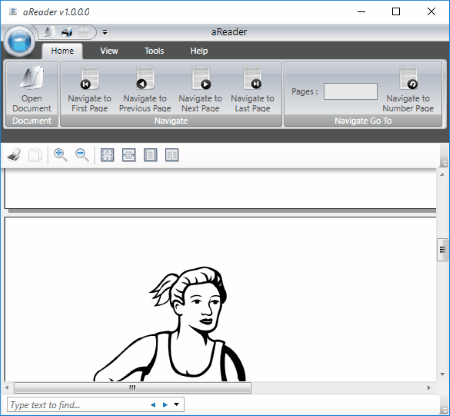This screenshot has width=450, height=416.
Task: Open the View ribbon tab
Action: (109, 51)
